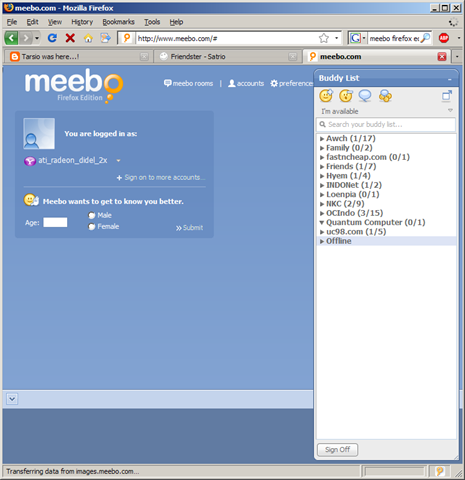
Task: Open the meebo rooms link
Action: tap(188, 83)
